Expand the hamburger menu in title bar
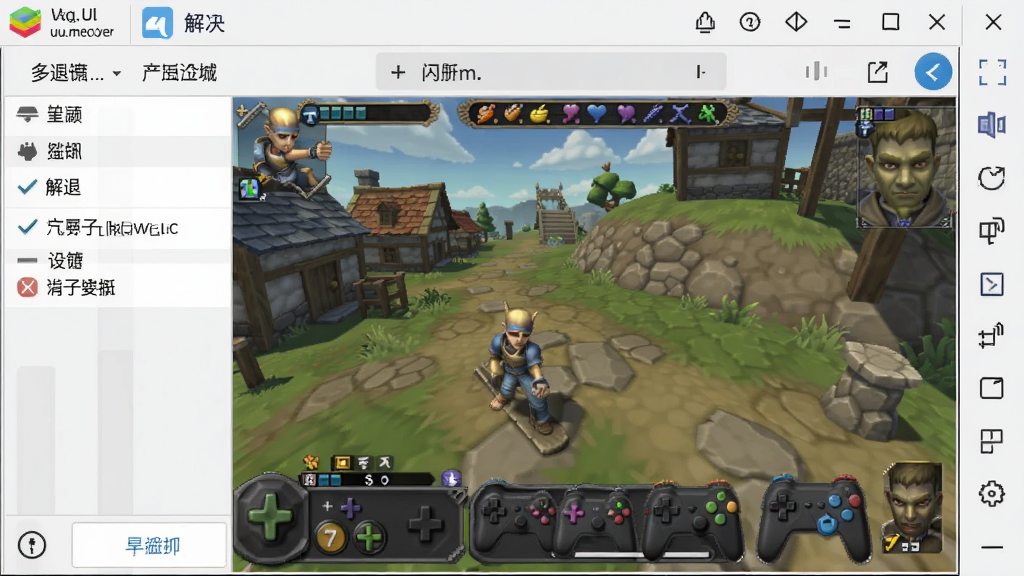The image size is (1024, 576). (842, 24)
